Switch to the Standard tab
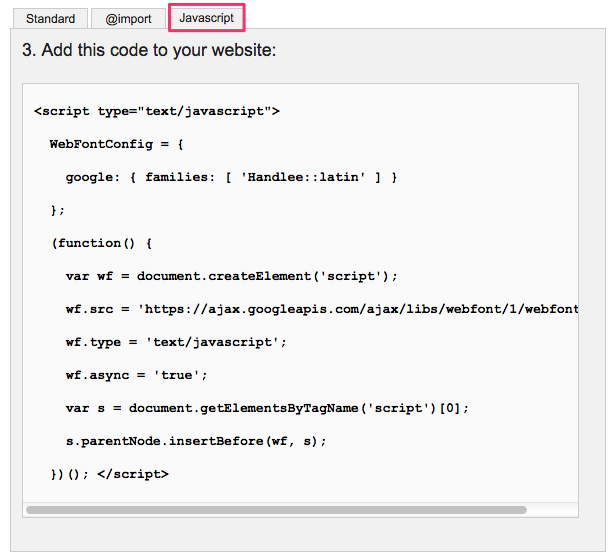The height and width of the screenshot is (560, 611). (50, 19)
